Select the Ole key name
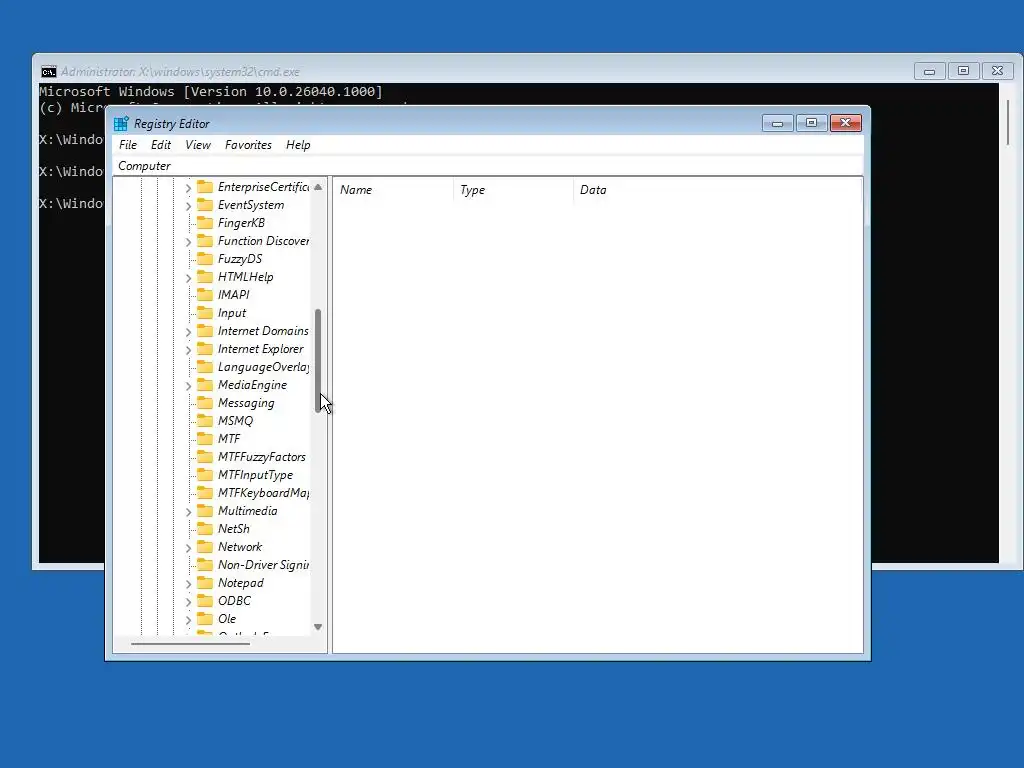The width and height of the screenshot is (1024, 768). click(x=227, y=618)
